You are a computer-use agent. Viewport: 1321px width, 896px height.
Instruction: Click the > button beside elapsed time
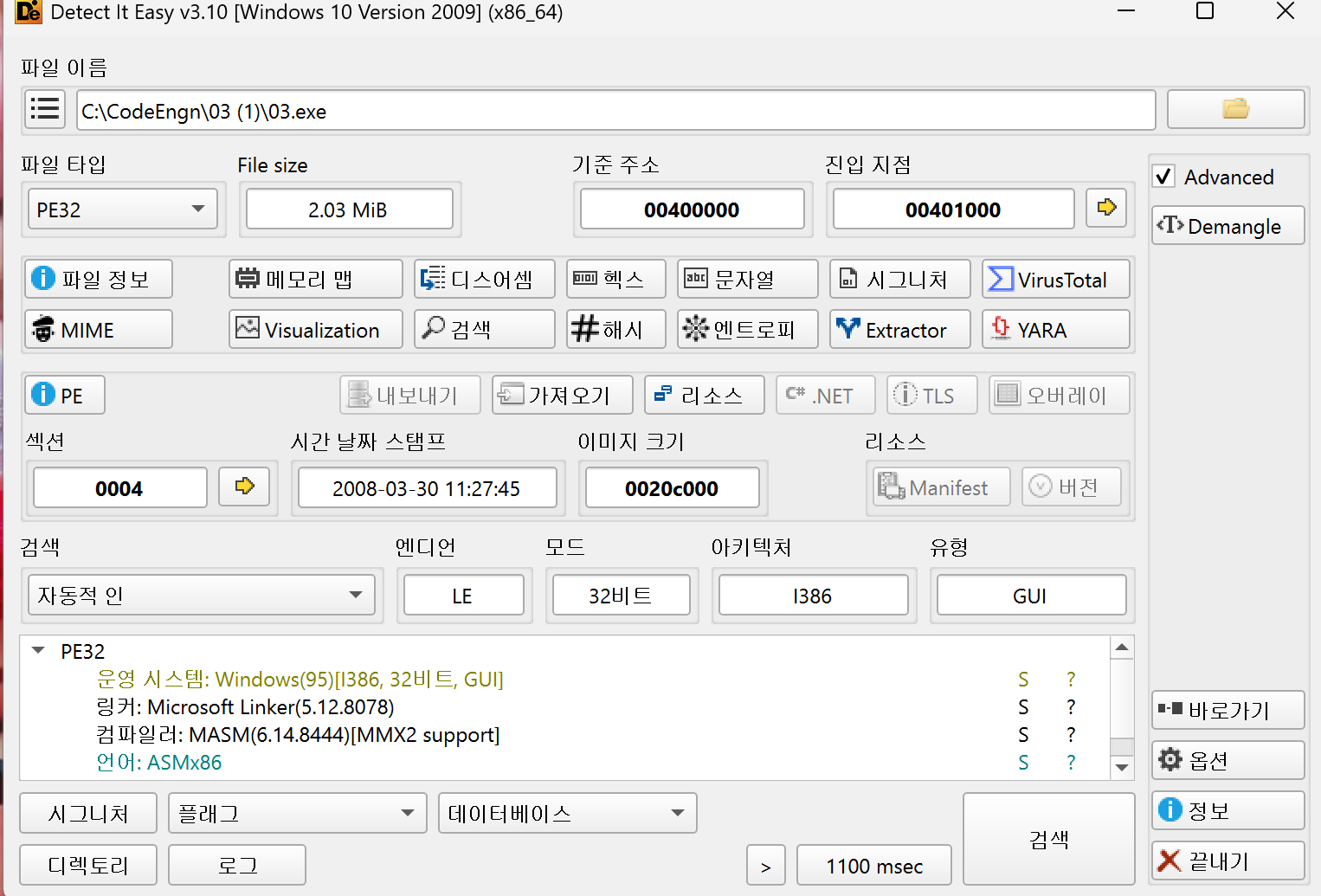766,865
